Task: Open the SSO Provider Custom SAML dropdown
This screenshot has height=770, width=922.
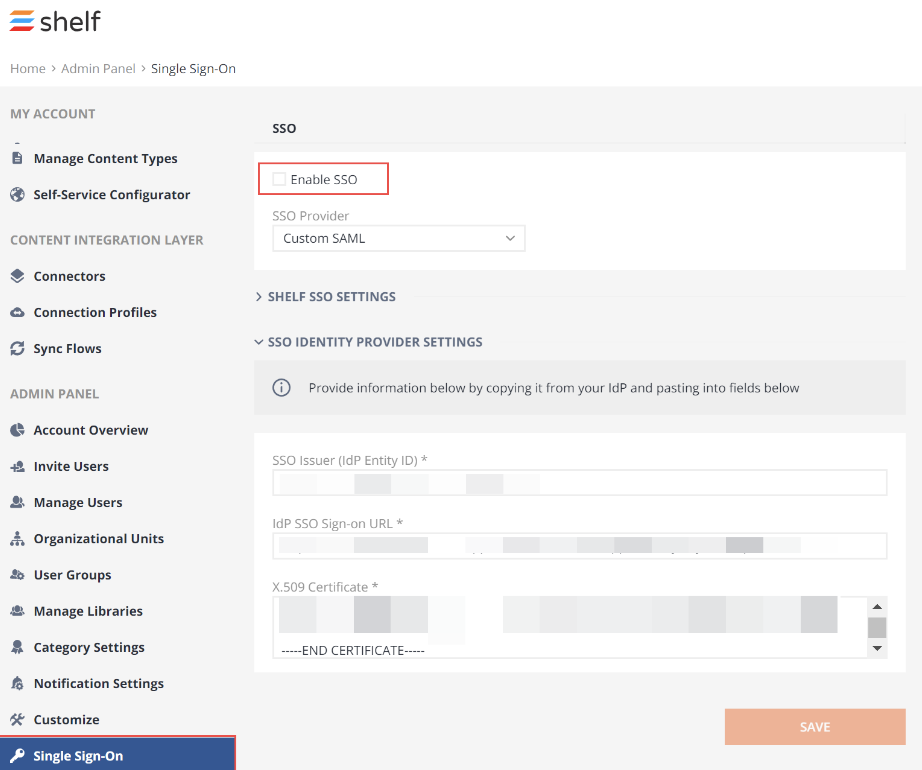Action: (399, 239)
